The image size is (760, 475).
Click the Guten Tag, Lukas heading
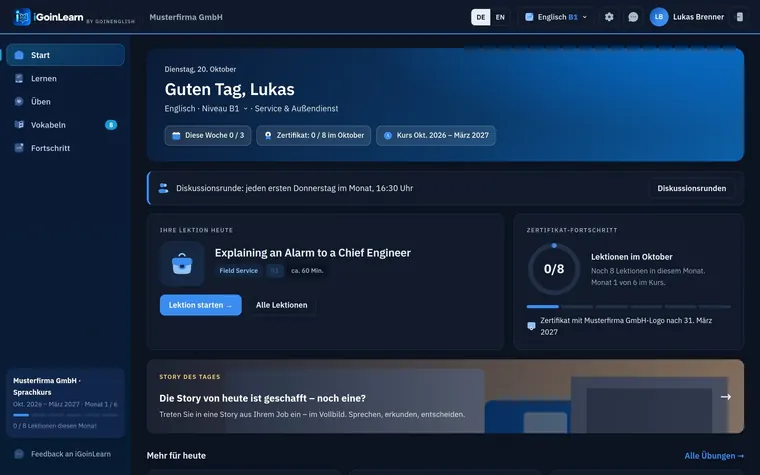pyautogui.click(x=229, y=89)
